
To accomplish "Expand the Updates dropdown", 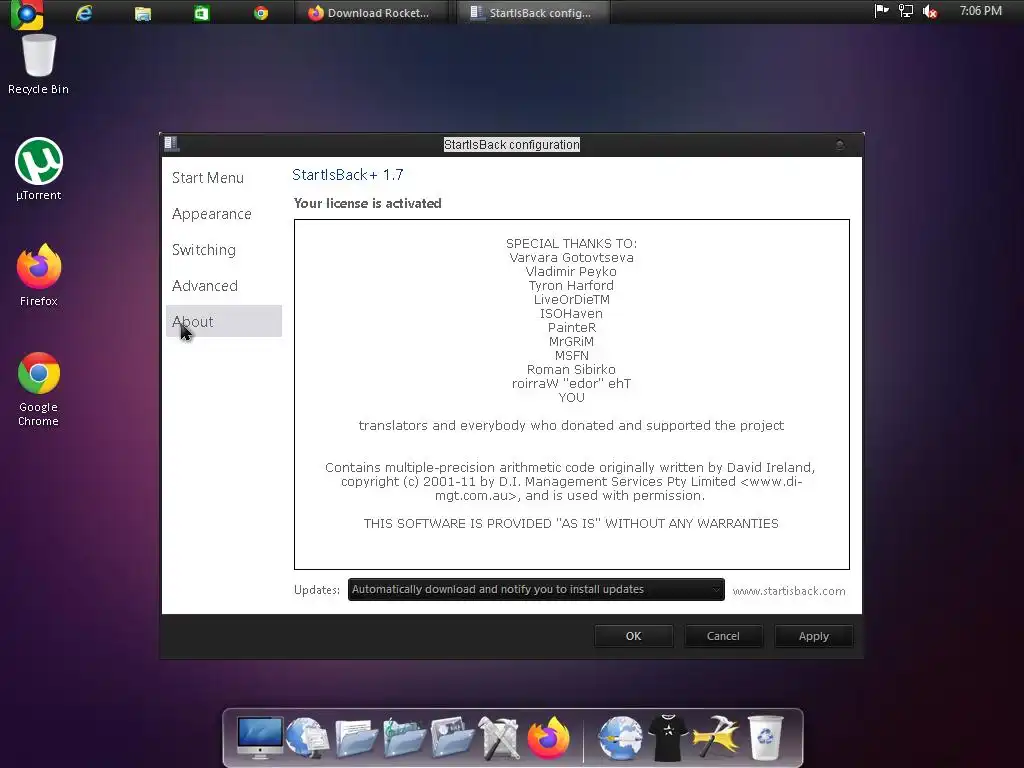I will point(536,589).
